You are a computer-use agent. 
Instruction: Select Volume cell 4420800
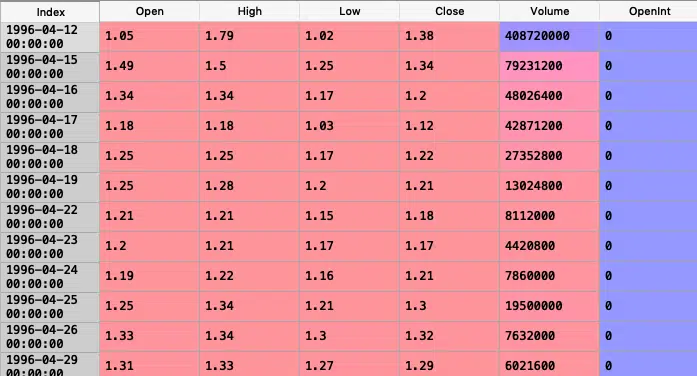point(549,246)
